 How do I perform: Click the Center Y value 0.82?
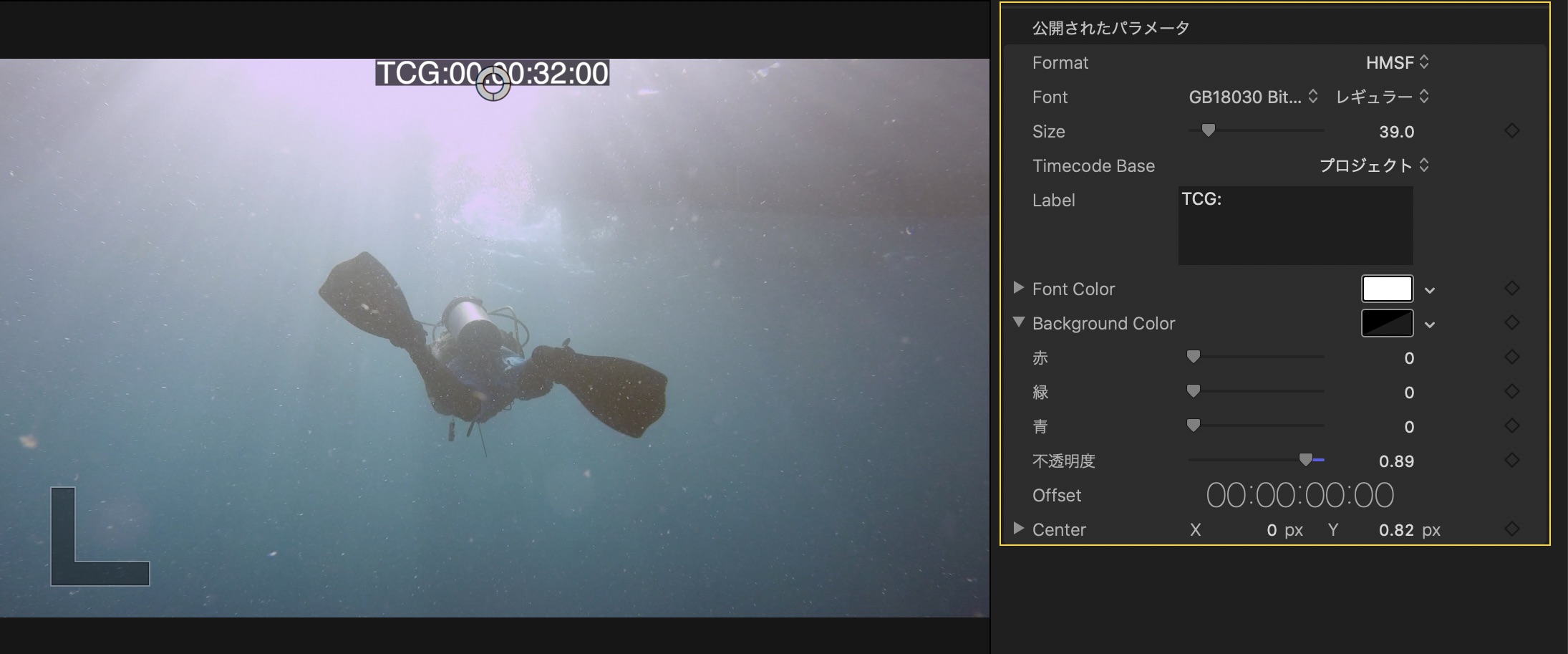click(x=1396, y=530)
